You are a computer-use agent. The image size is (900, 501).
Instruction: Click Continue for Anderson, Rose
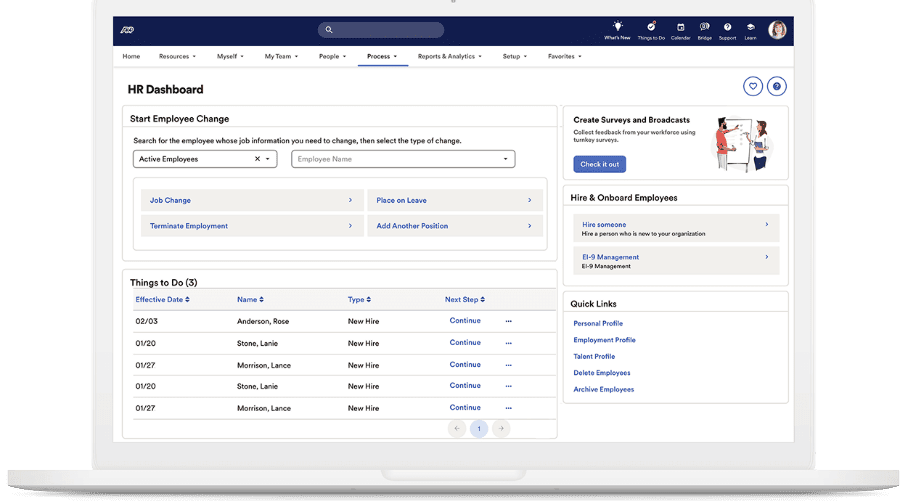(x=465, y=321)
